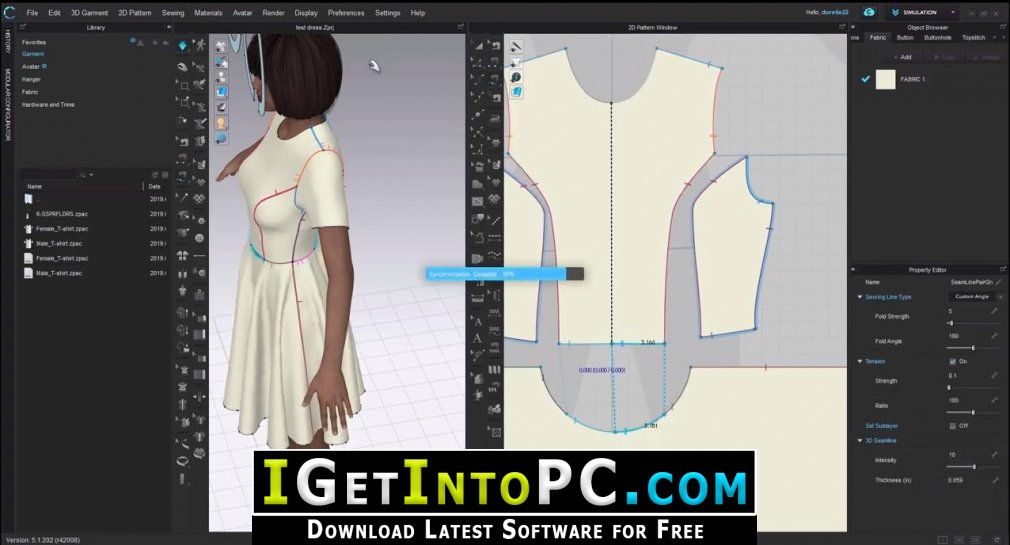
Task: Click the pencil edit icon beside the Name field
Action: coord(998,282)
